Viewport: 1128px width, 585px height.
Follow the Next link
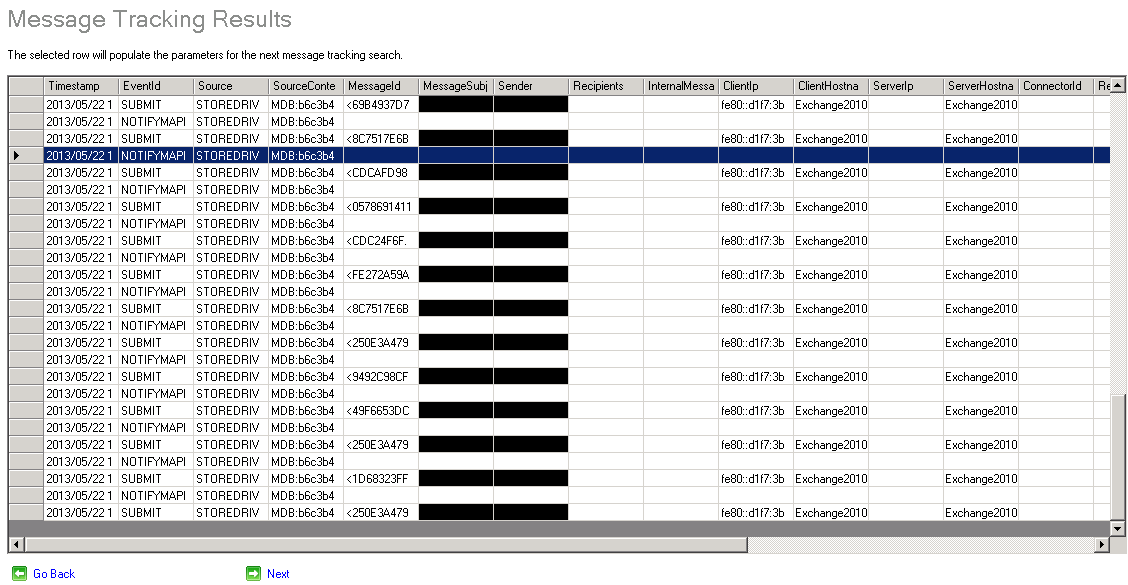point(278,574)
